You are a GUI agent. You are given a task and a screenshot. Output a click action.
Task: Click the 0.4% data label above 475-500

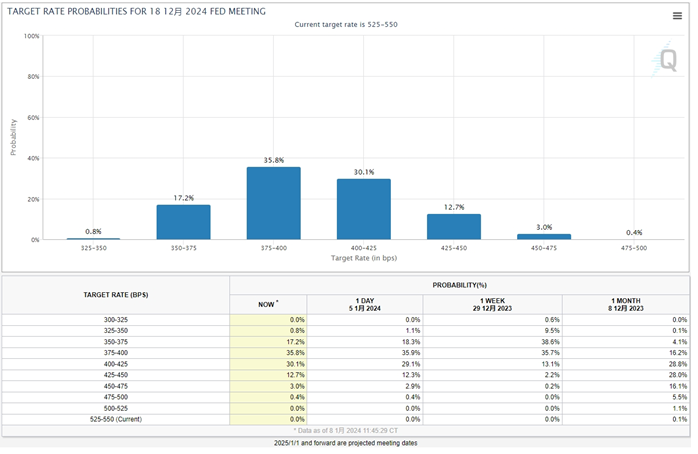point(634,232)
